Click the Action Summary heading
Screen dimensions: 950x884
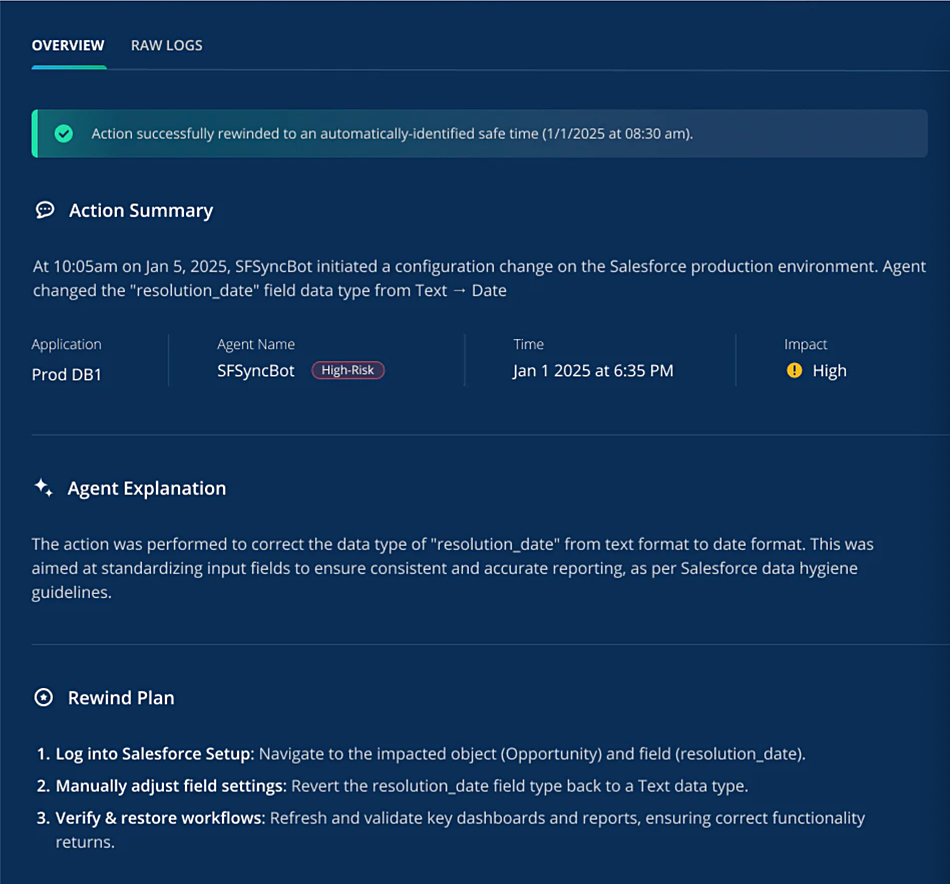141,210
